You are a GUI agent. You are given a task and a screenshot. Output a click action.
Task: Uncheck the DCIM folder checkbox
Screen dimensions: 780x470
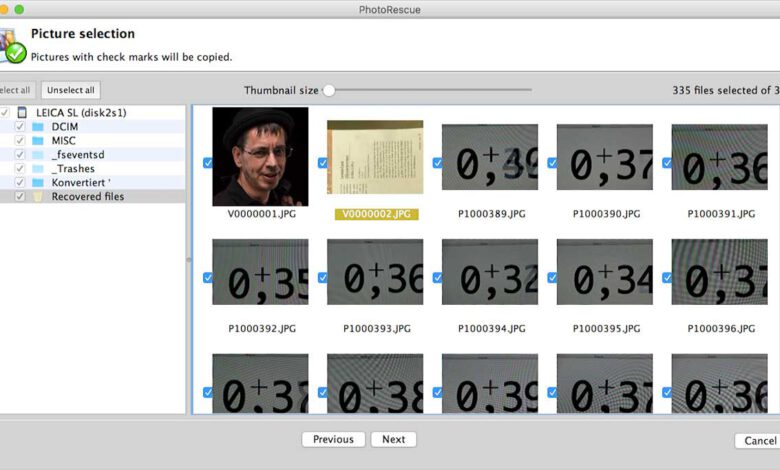click(x=20, y=127)
